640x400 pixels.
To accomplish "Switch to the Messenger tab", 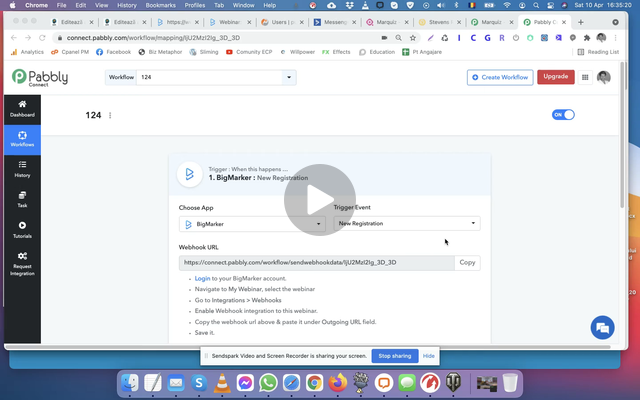I will (334, 22).
